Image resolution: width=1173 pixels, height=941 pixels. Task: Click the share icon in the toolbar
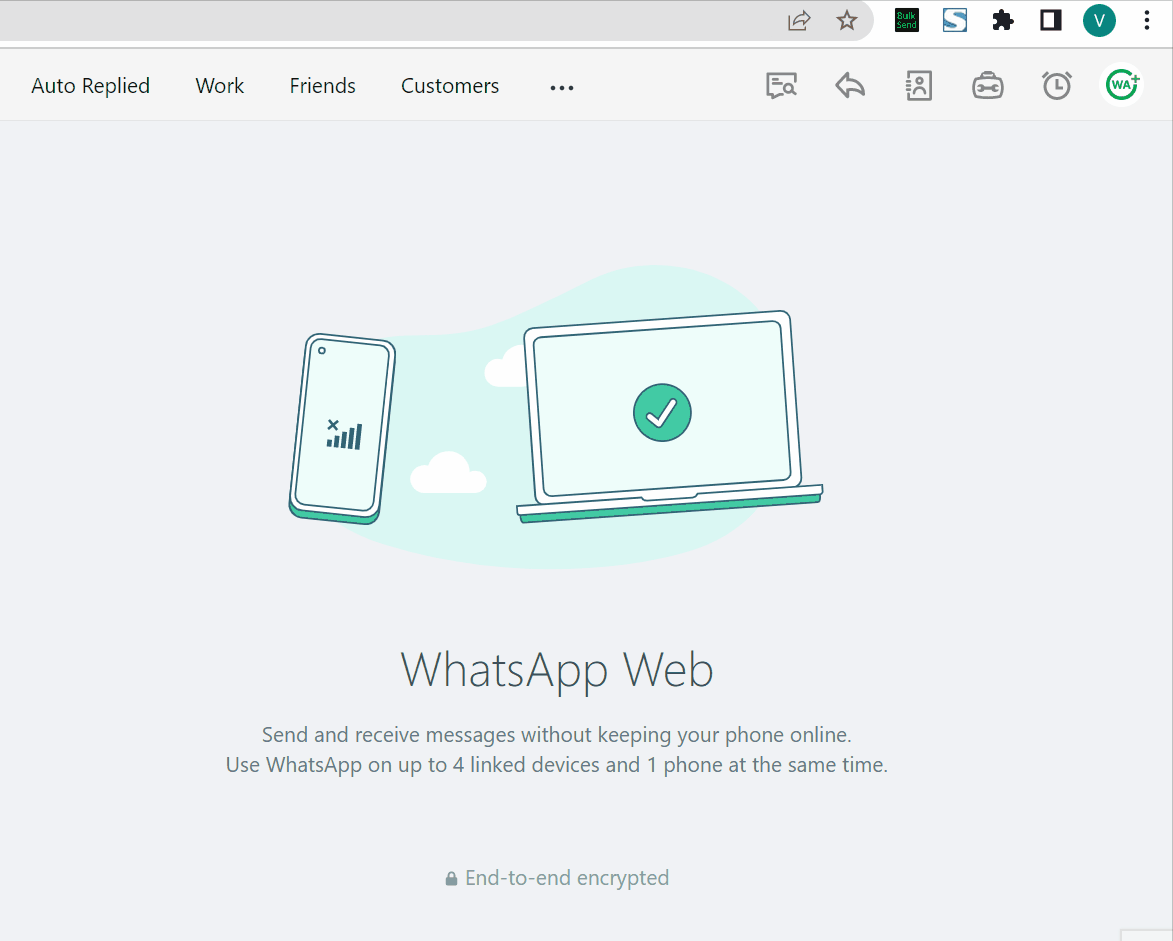click(798, 20)
